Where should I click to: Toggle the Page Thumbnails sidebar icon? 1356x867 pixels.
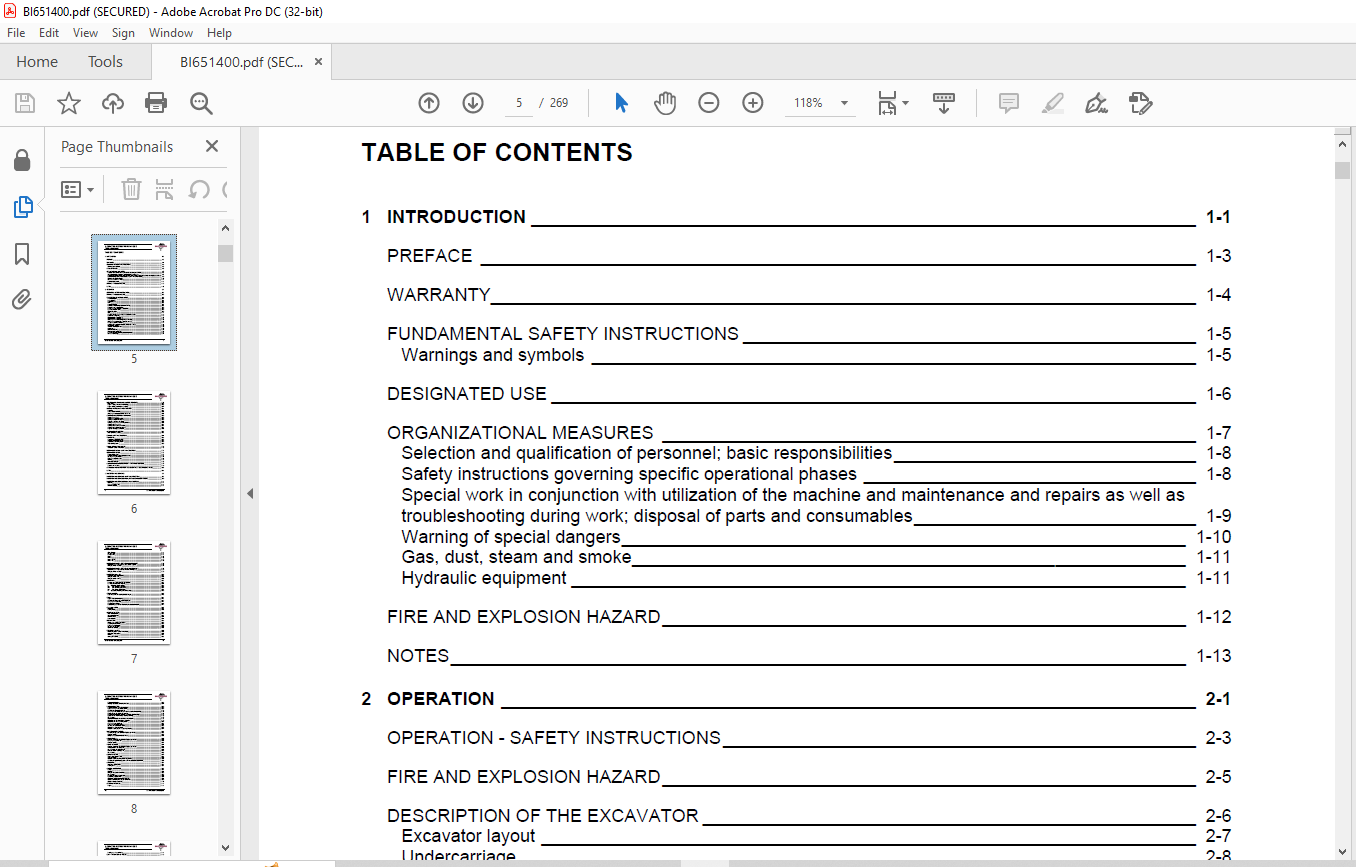[x=22, y=207]
